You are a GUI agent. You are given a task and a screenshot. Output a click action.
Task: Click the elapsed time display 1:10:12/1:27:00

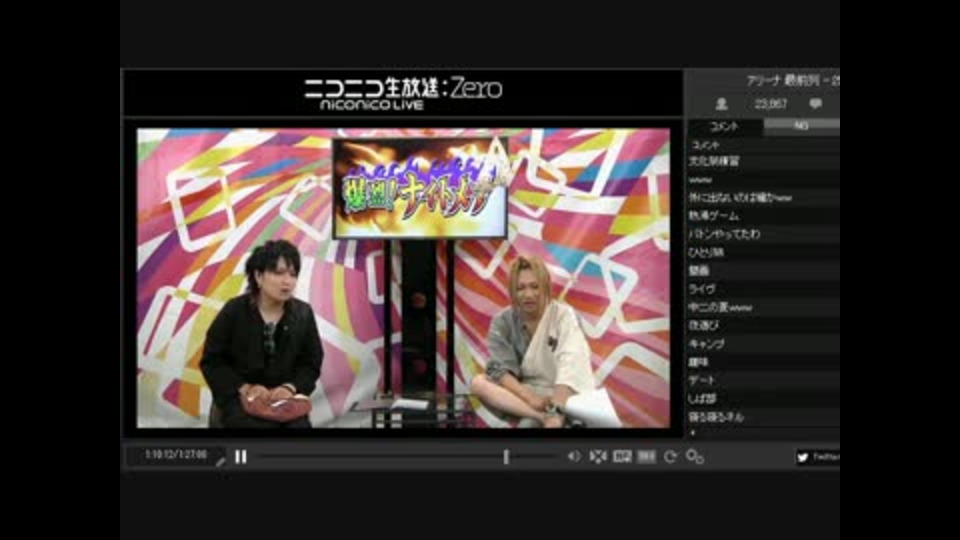point(176,455)
